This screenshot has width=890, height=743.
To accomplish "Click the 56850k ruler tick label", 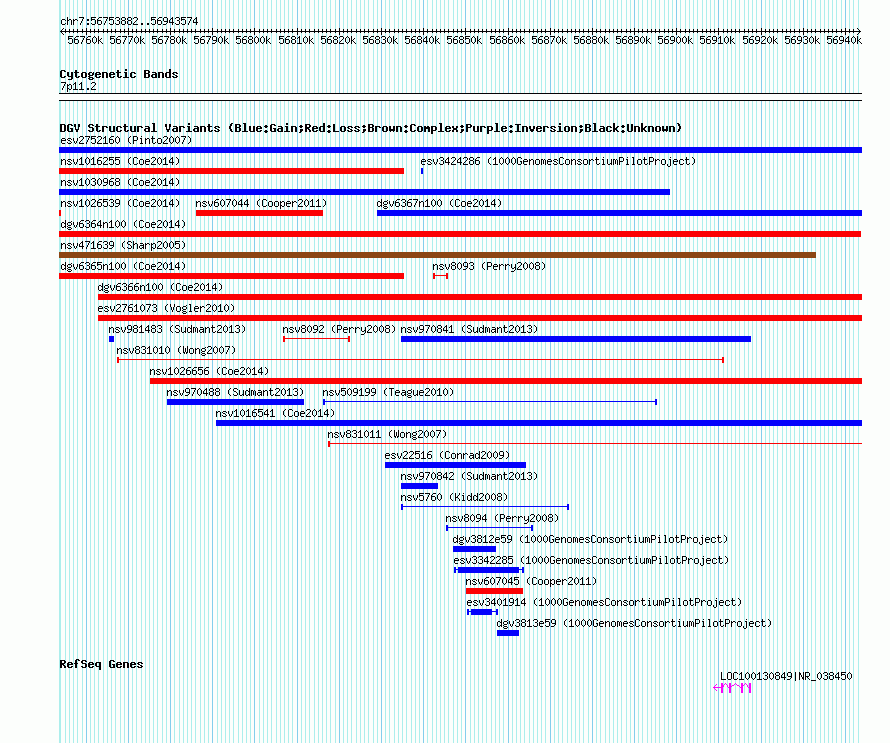I will pyautogui.click(x=464, y=40).
